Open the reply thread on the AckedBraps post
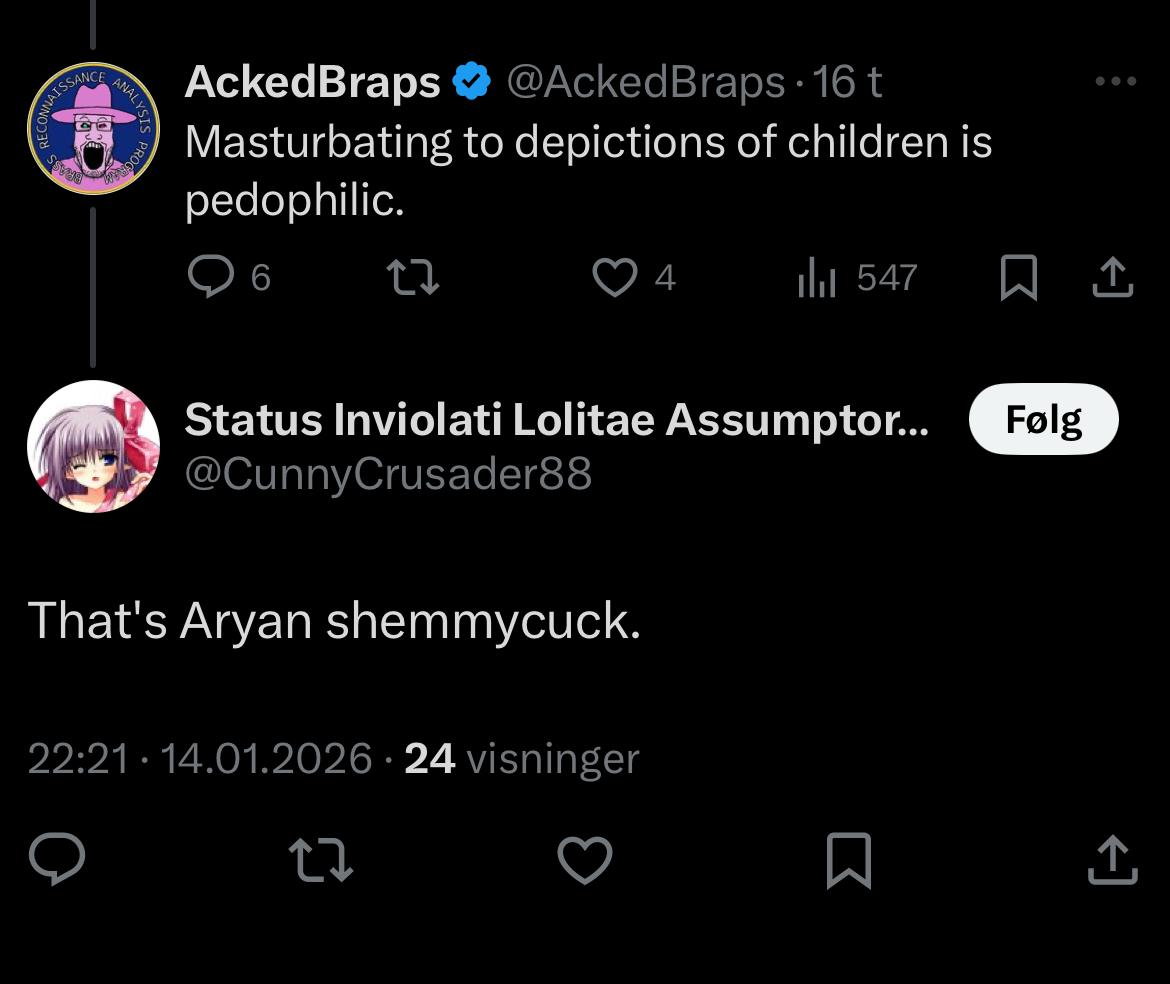 click(211, 277)
